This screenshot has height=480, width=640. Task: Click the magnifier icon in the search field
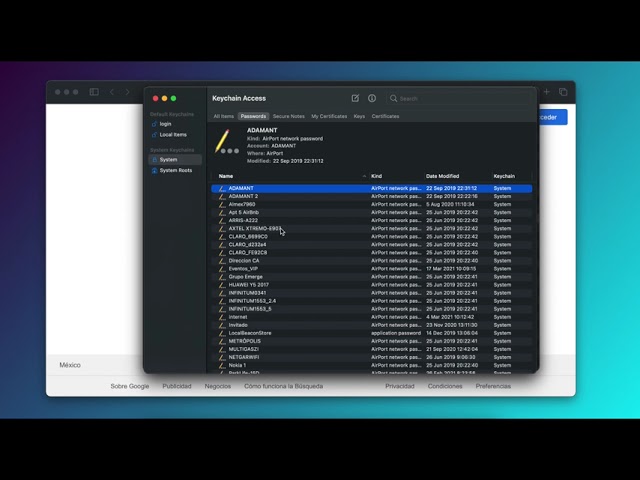[393, 98]
